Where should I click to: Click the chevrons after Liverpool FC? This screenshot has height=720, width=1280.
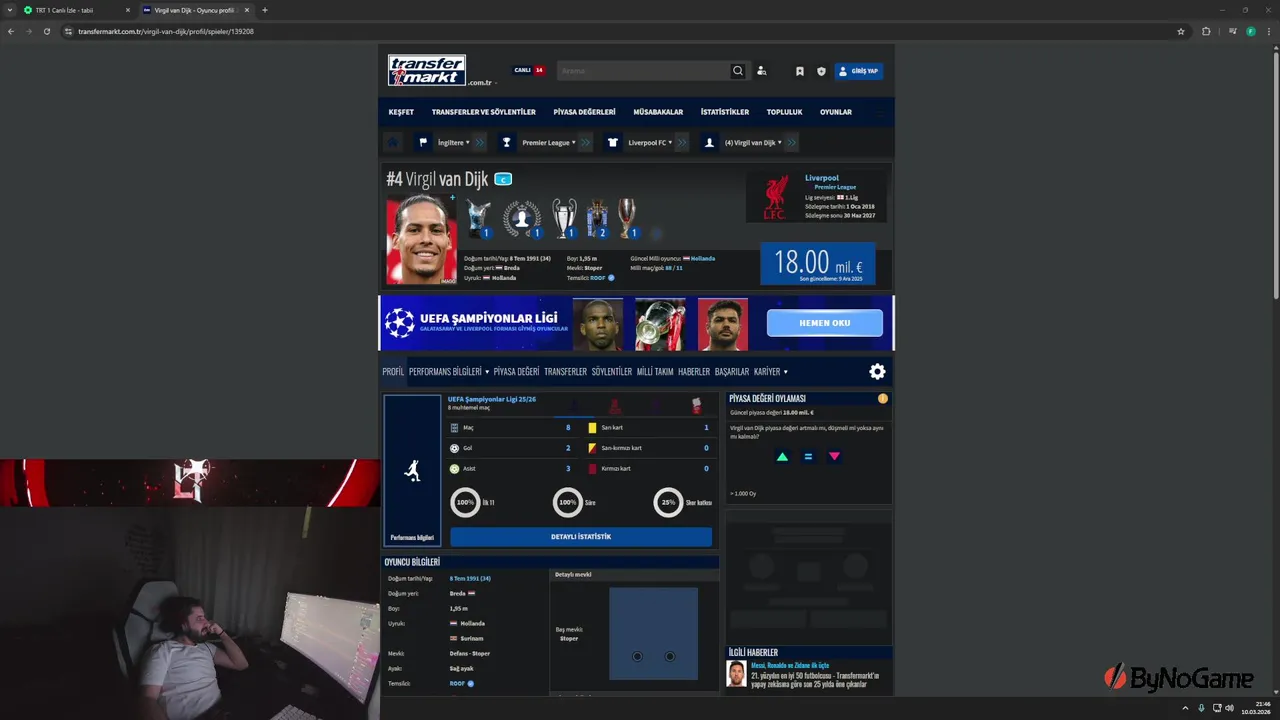tap(682, 142)
